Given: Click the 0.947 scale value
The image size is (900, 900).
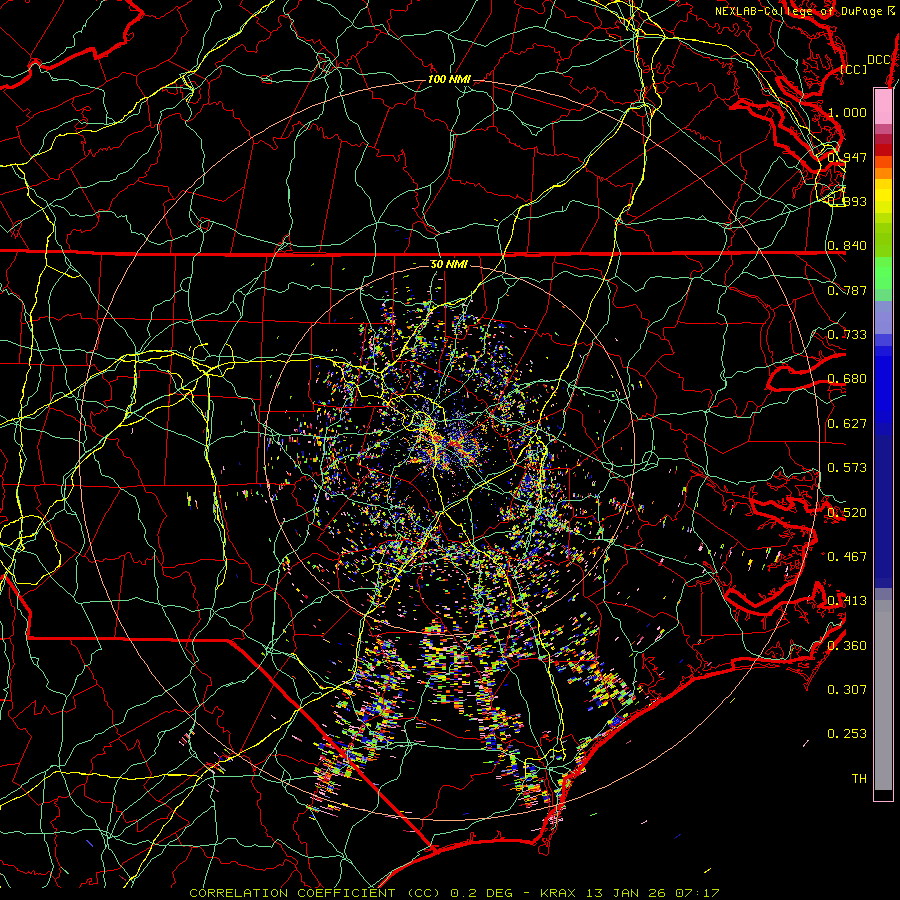Looking at the screenshot, I should [847, 157].
